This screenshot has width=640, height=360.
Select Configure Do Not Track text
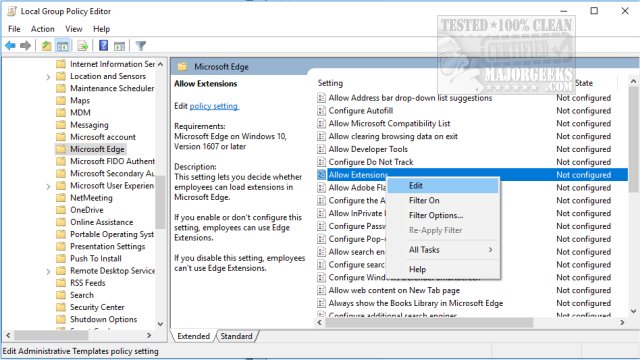click(371, 162)
